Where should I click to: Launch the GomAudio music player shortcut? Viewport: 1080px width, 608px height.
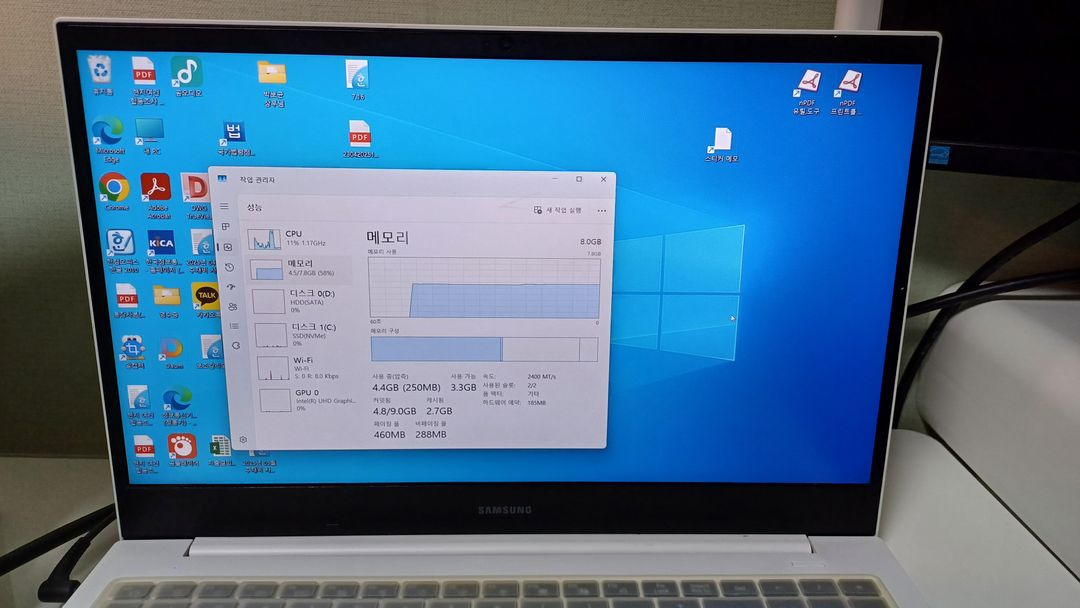(185, 72)
